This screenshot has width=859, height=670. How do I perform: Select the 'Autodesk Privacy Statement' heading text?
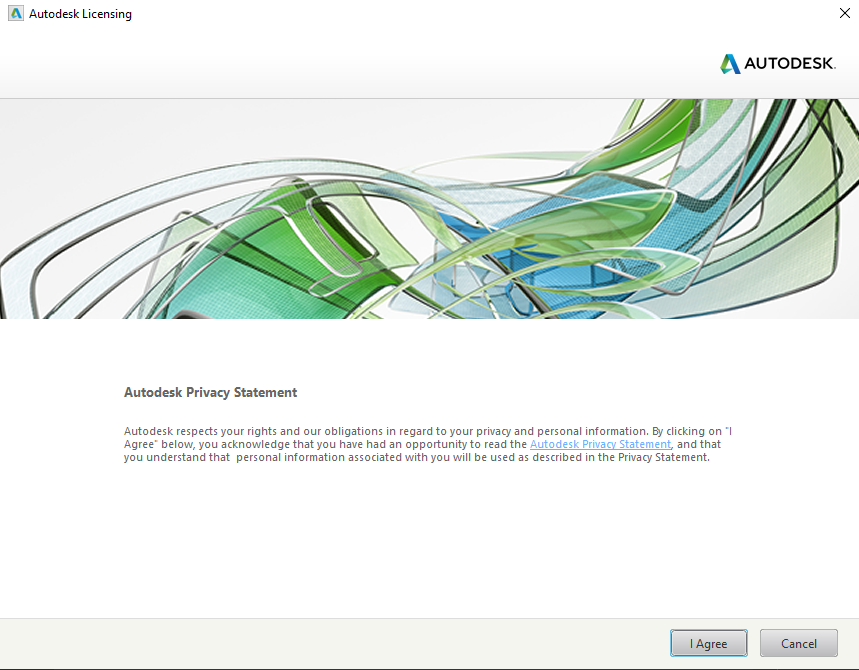click(x=210, y=392)
